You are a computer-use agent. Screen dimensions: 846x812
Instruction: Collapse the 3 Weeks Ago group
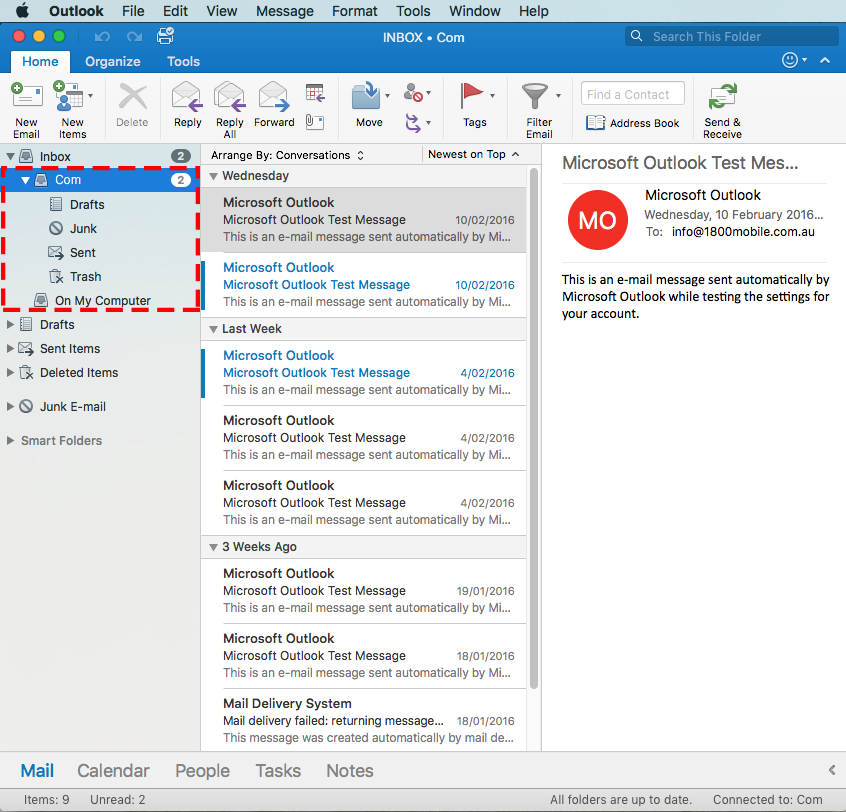pos(214,547)
